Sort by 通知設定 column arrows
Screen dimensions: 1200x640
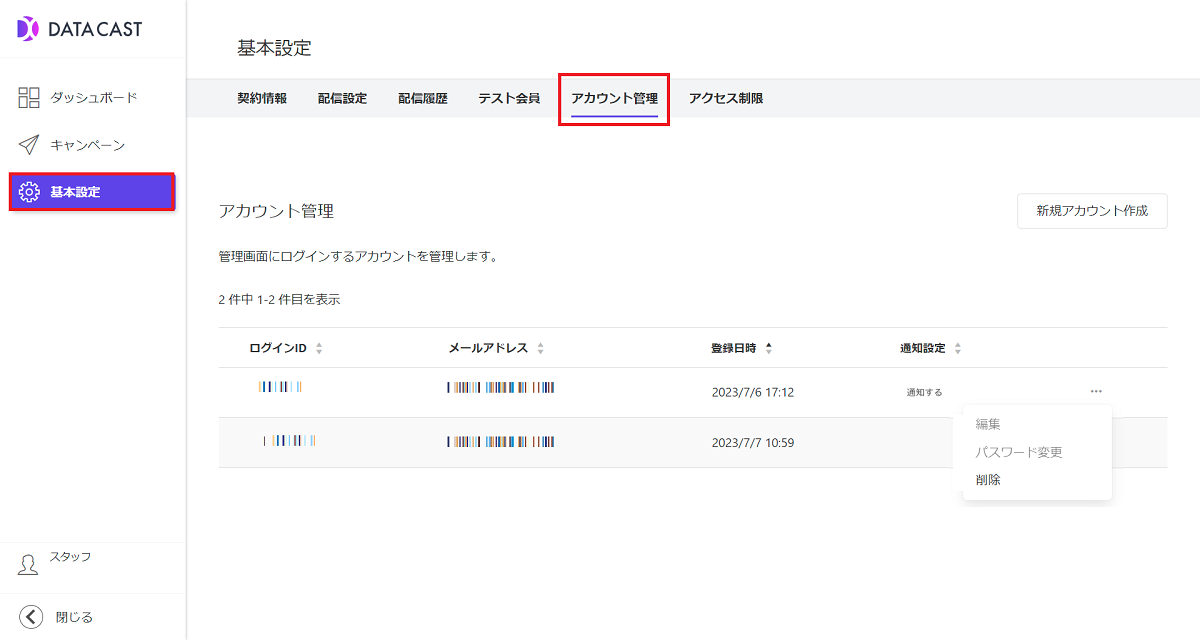[x=957, y=348]
